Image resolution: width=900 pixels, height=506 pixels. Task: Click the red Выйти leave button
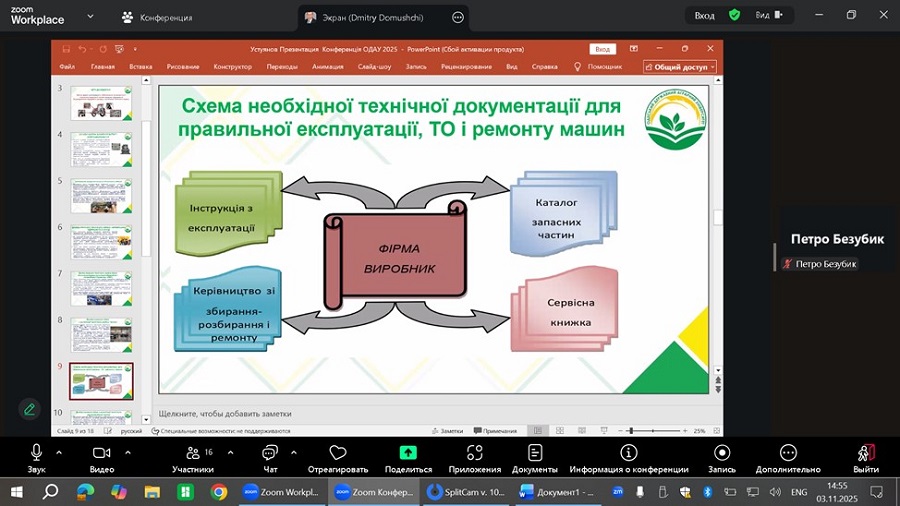pos(866,453)
